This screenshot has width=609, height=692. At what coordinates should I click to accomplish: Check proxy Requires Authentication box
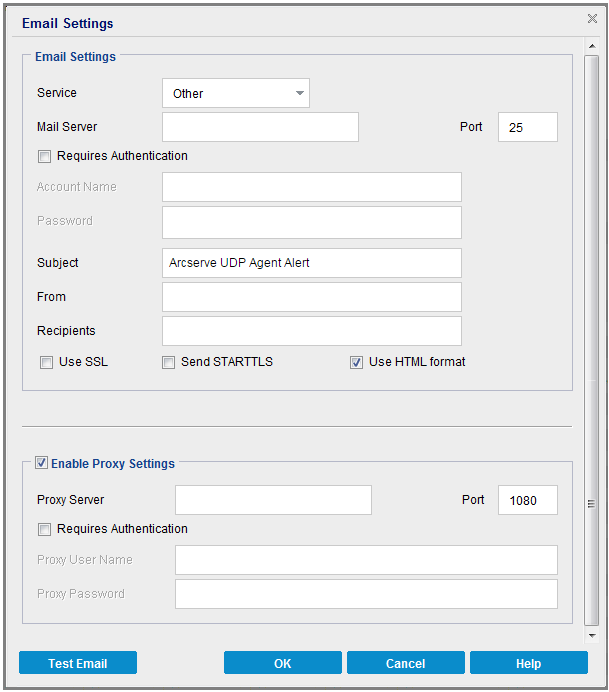click(44, 530)
